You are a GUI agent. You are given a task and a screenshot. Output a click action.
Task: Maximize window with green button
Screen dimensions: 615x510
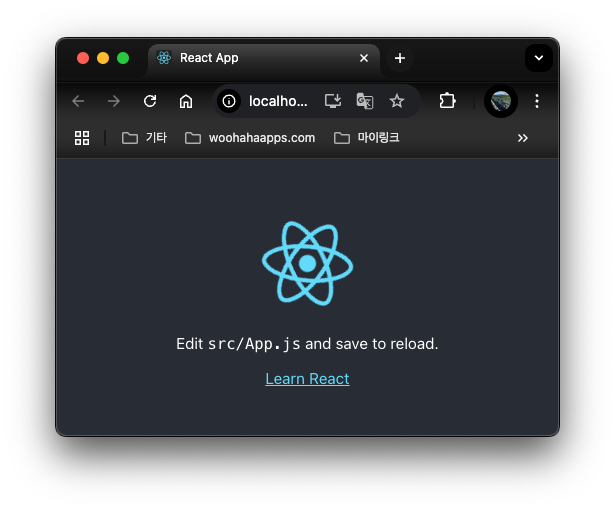pyautogui.click(x=123, y=58)
